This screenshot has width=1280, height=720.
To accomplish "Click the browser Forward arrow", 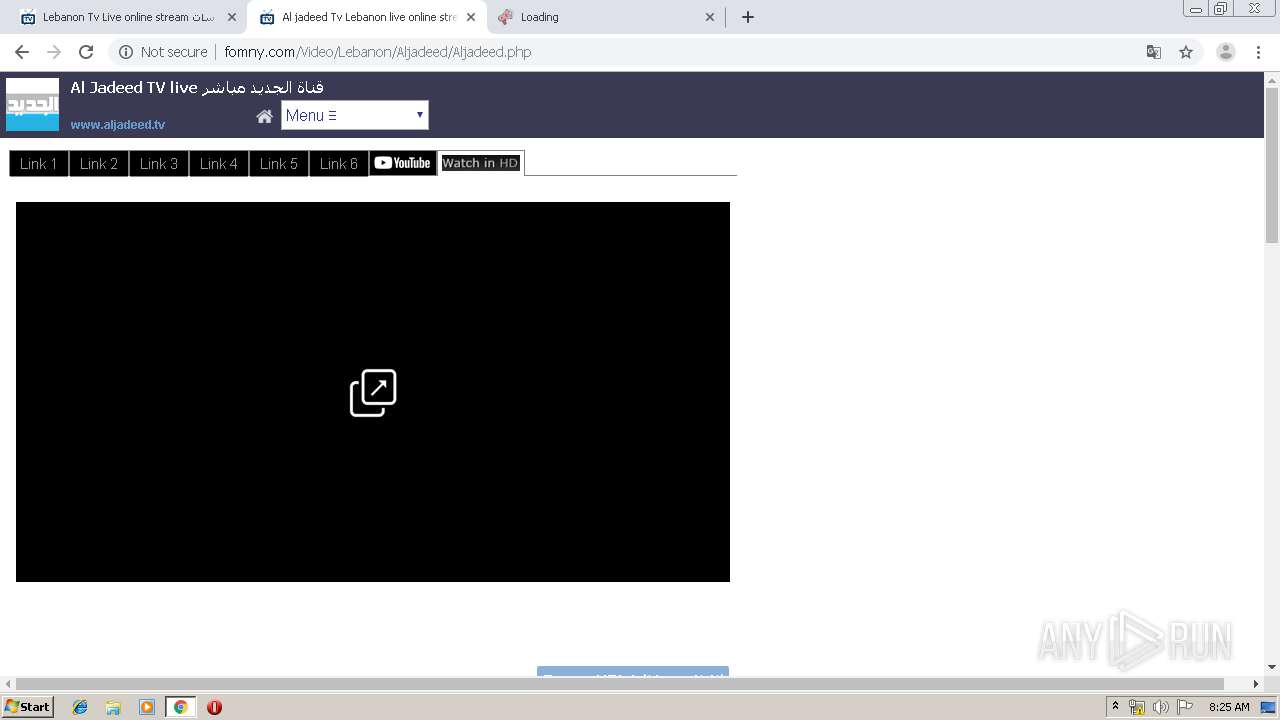I will tap(54, 52).
